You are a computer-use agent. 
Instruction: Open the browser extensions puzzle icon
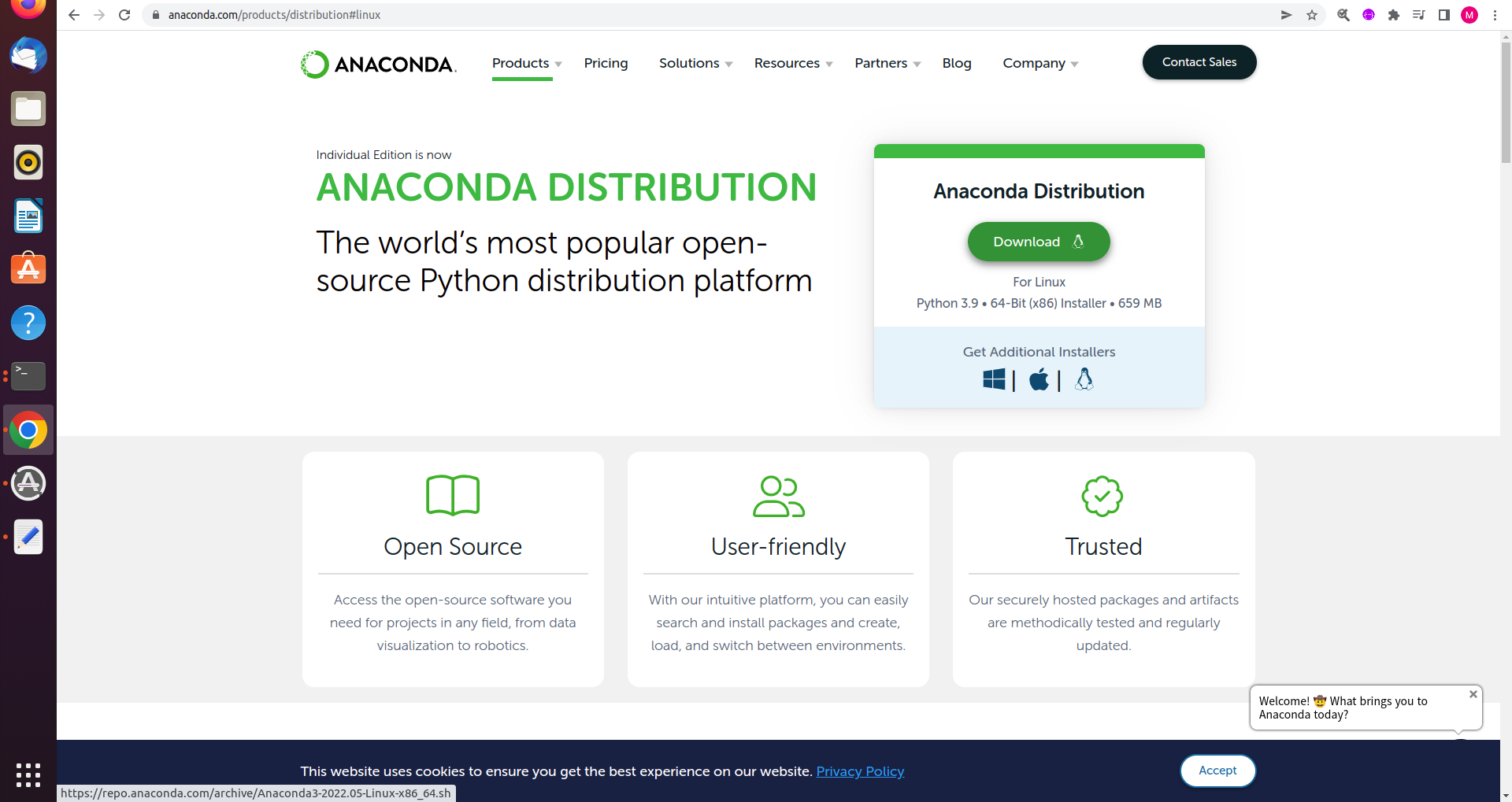point(1394,15)
